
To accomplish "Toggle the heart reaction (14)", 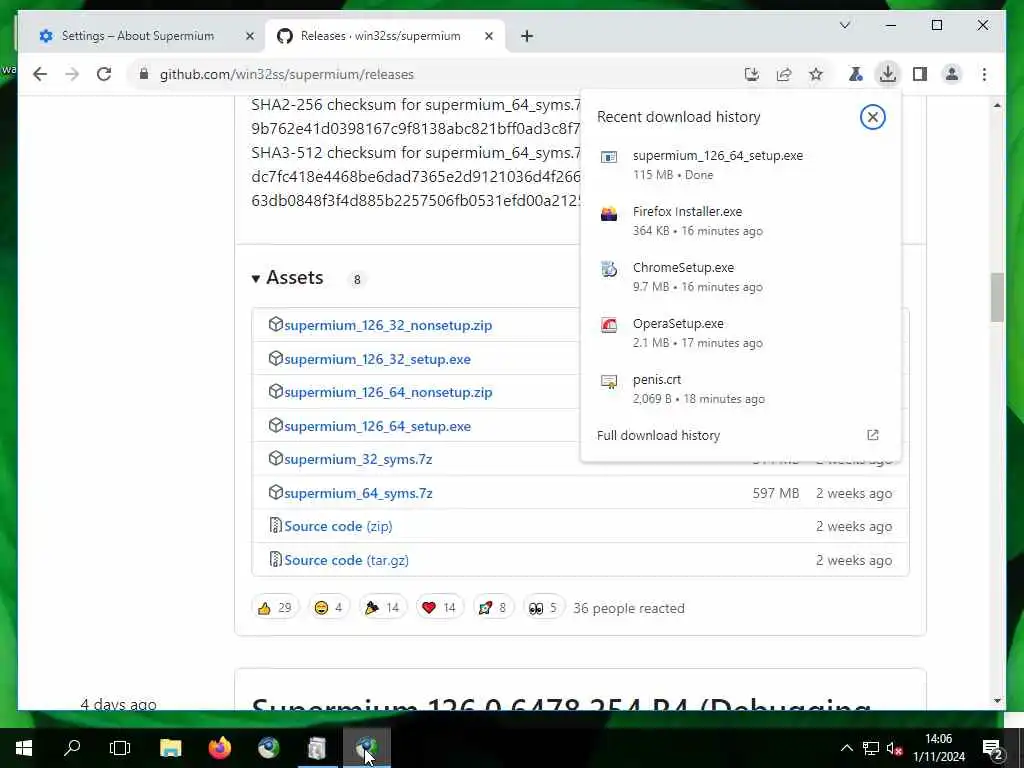I will (x=440, y=608).
